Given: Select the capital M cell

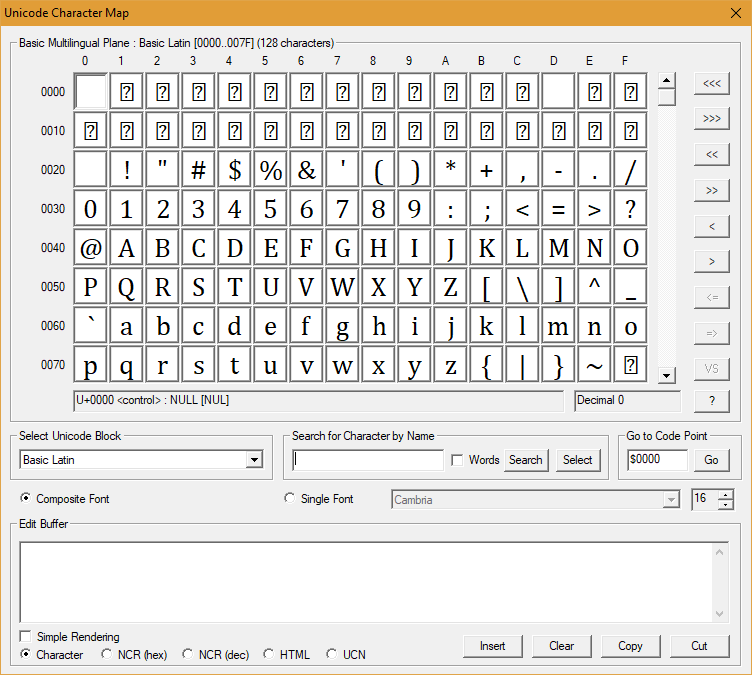Looking at the screenshot, I should tap(558, 248).
